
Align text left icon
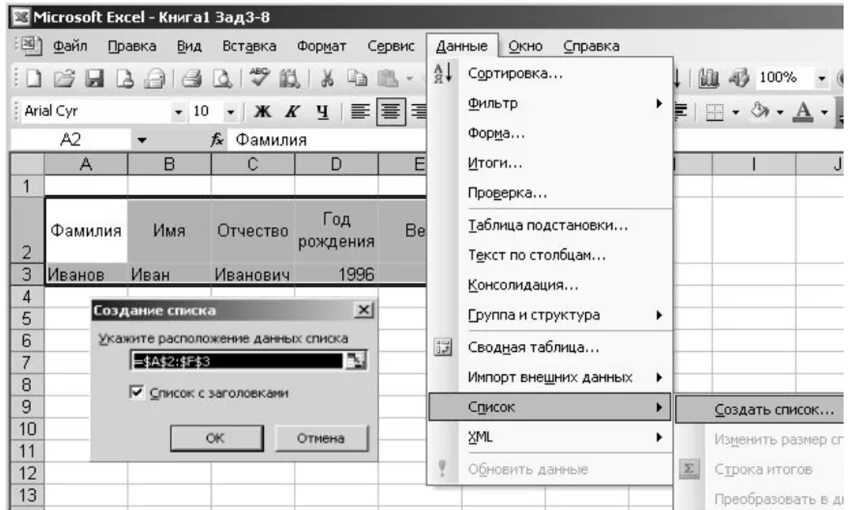click(x=360, y=111)
